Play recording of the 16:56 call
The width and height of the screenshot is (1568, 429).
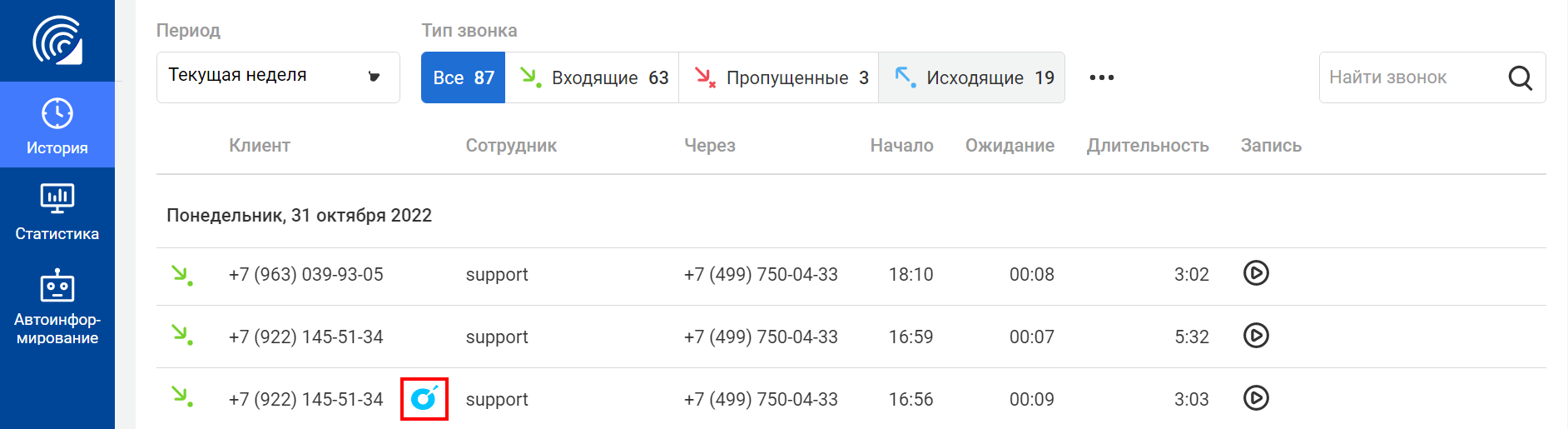click(x=1256, y=398)
